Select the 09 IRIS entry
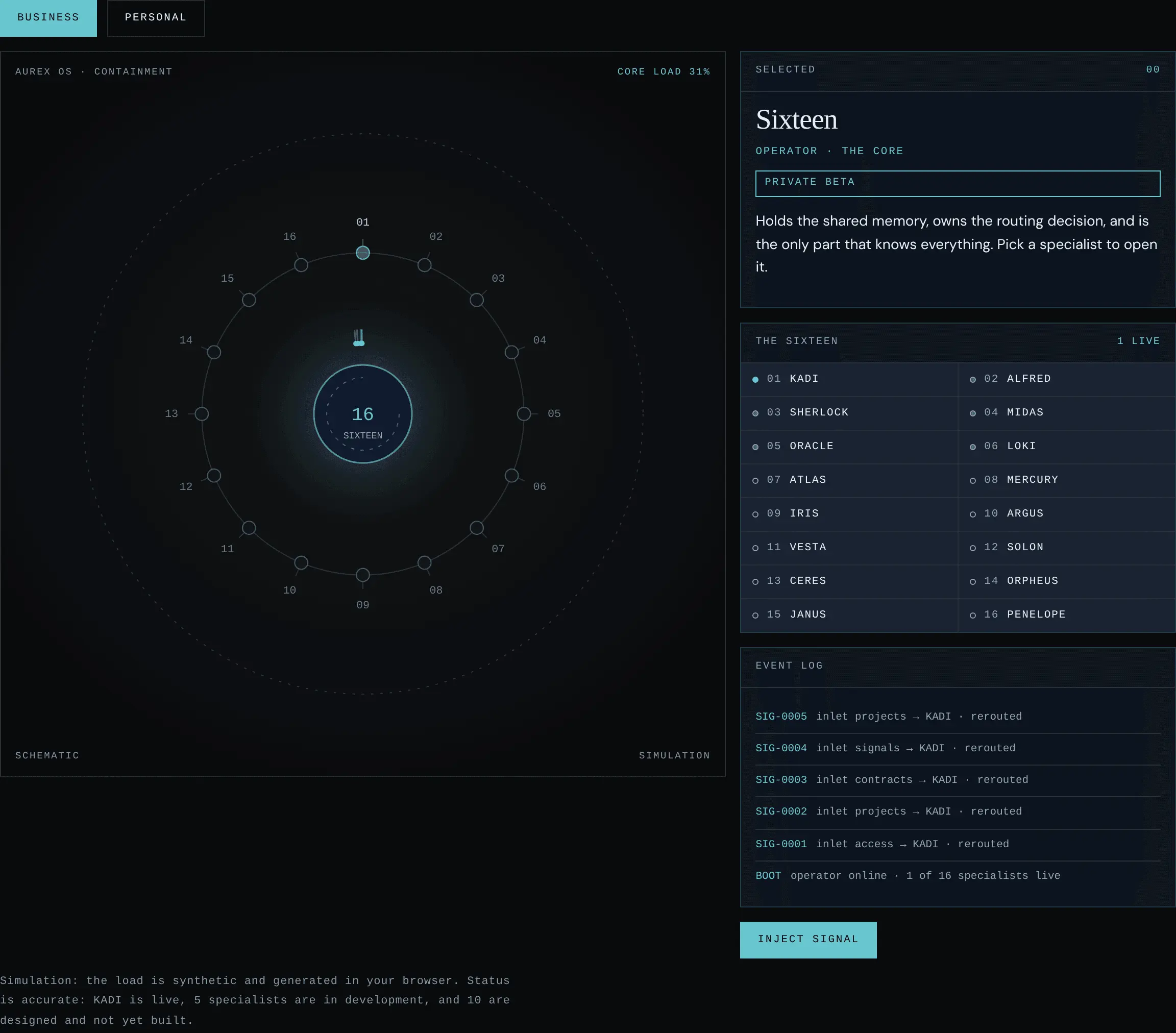Screen dimensions: 1176x1033 pyautogui.click(x=849, y=513)
